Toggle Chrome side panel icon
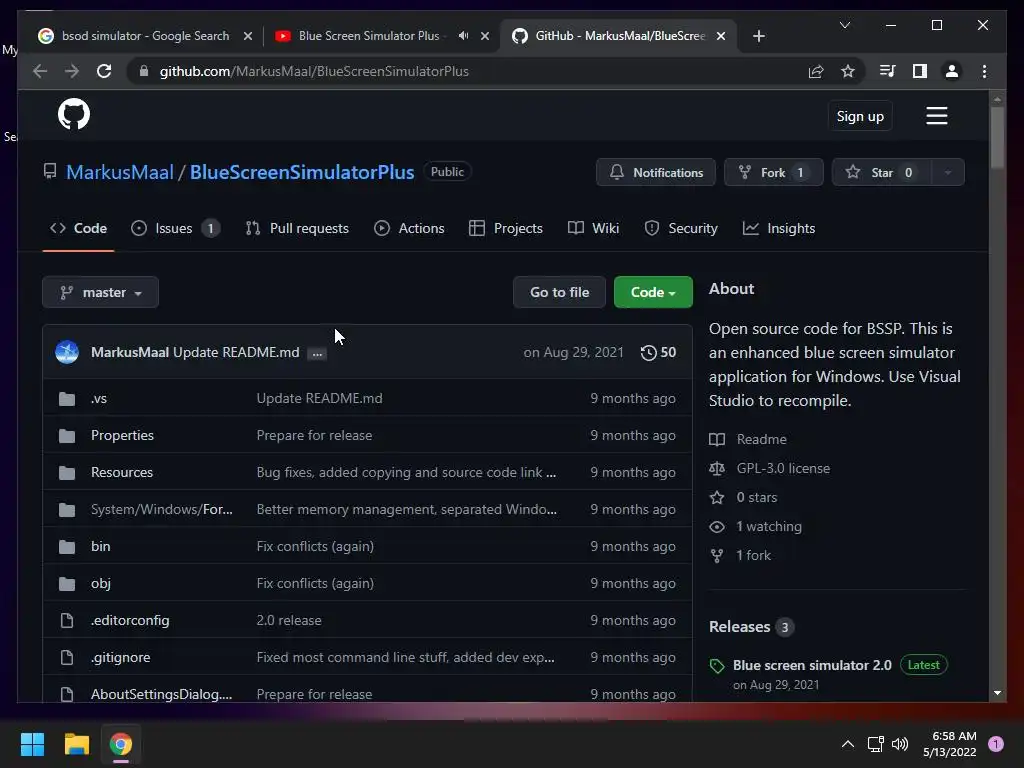This screenshot has width=1024, height=768. pyautogui.click(x=920, y=71)
